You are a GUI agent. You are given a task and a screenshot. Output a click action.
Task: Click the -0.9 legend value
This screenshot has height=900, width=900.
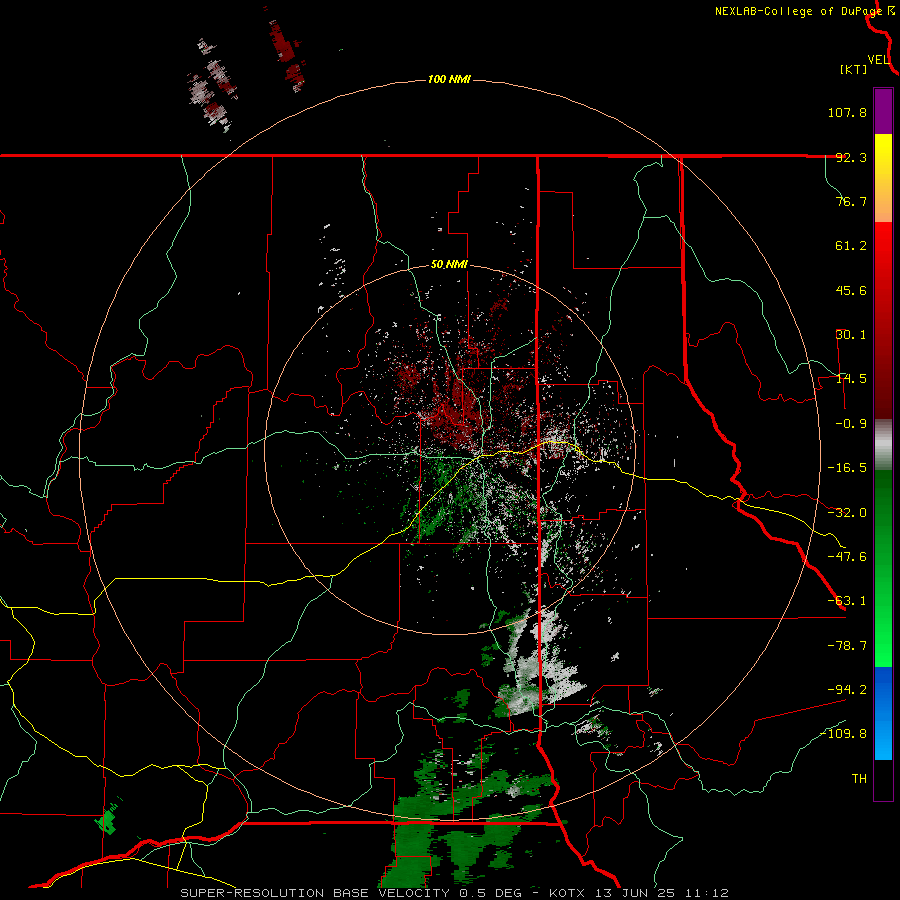[851, 424]
